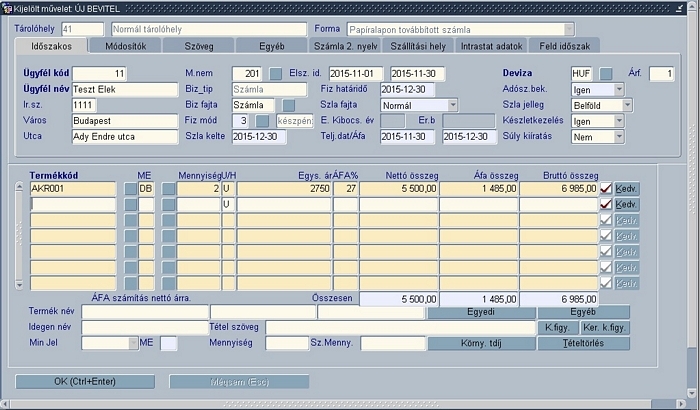
Task: Click the Utca field Ady Endre utca
Action: (125, 137)
